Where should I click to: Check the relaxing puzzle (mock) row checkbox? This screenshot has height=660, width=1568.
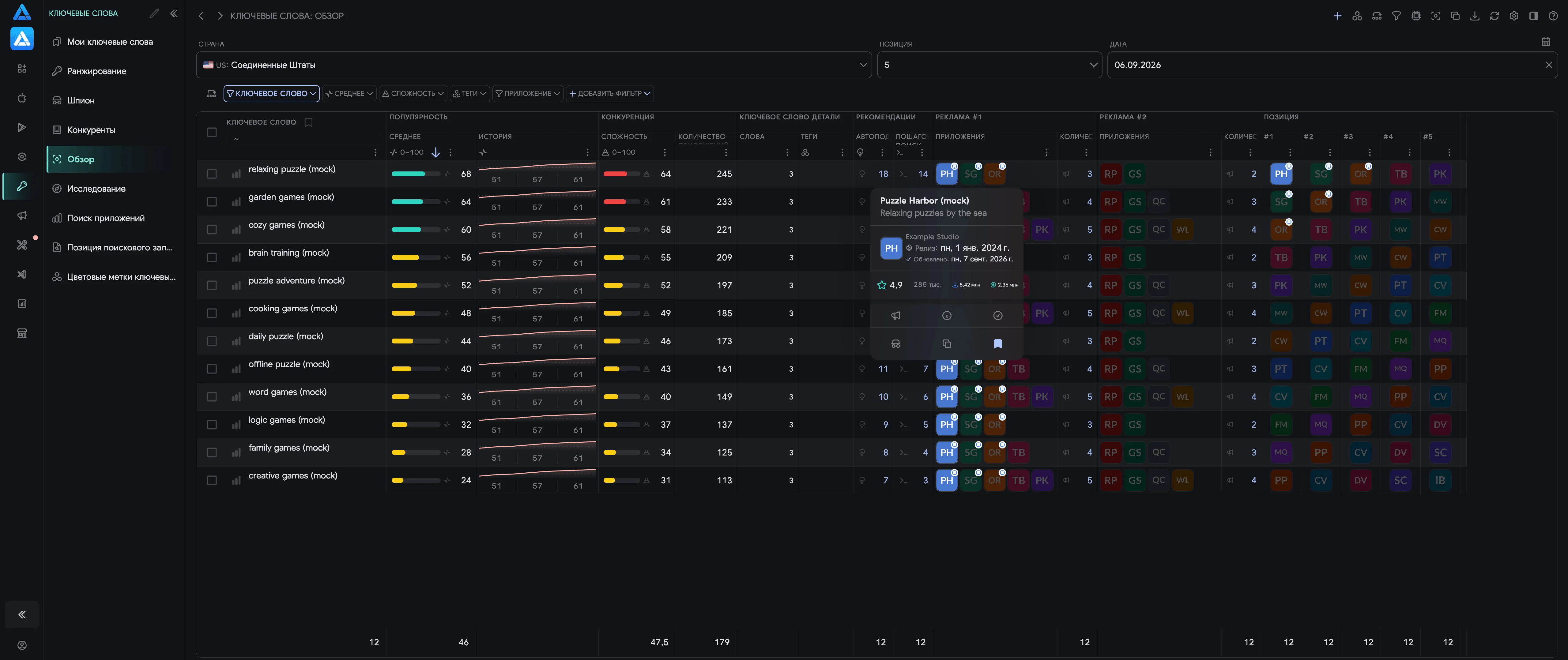(x=212, y=174)
